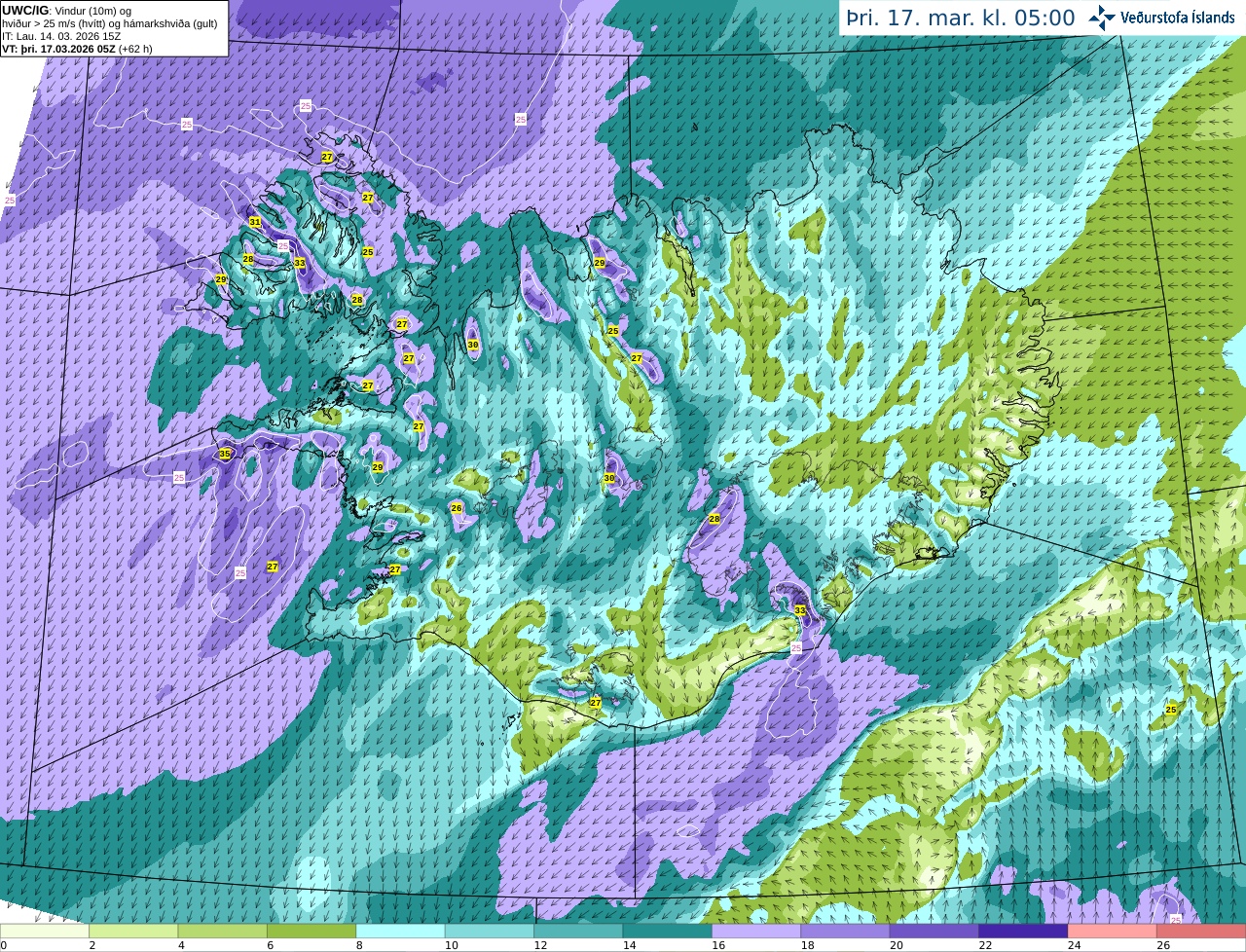Pick the red legend swatch above 26 m/s

point(1201,932)
